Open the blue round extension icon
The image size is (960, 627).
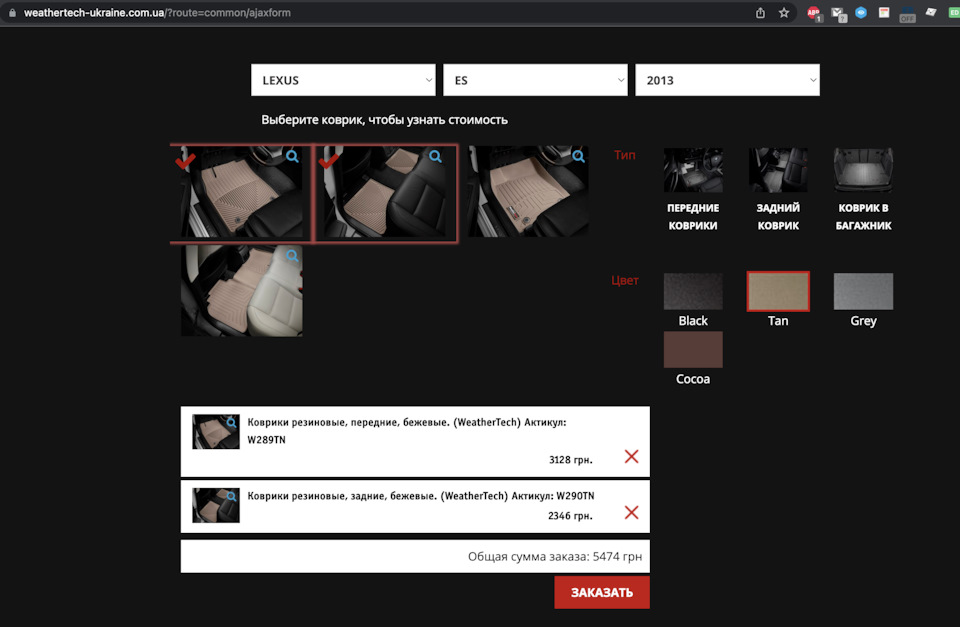click(861, 12)
